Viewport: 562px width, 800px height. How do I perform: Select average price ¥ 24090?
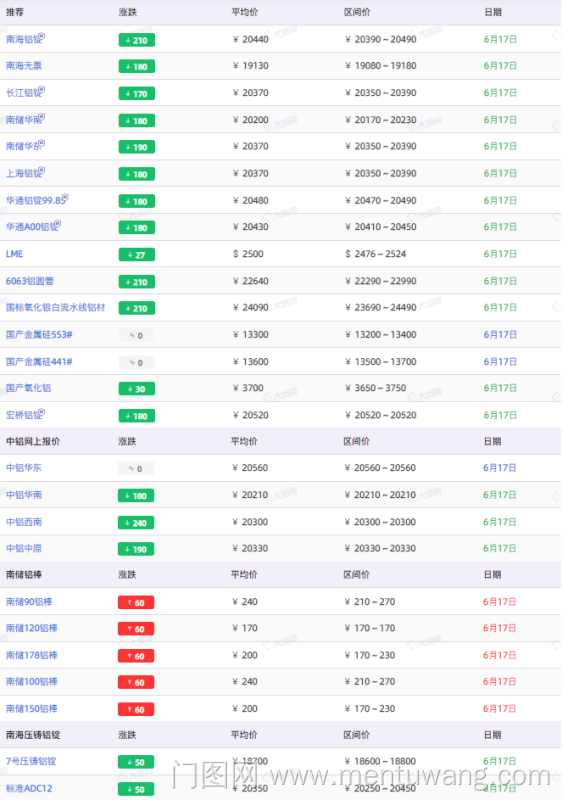[x=250, y=308]
